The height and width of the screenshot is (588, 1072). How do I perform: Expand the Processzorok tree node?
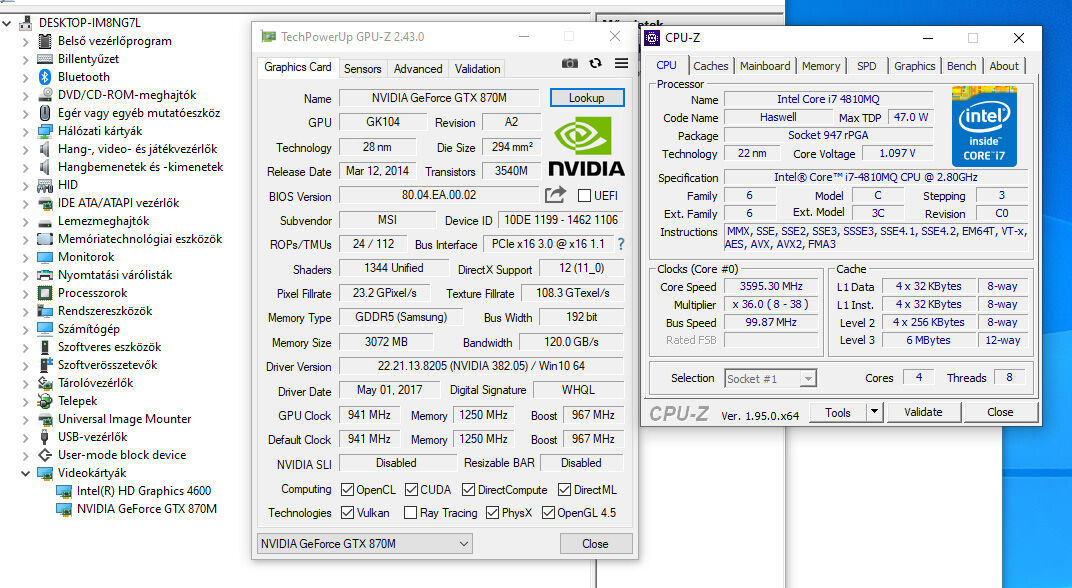click(25, 293)
